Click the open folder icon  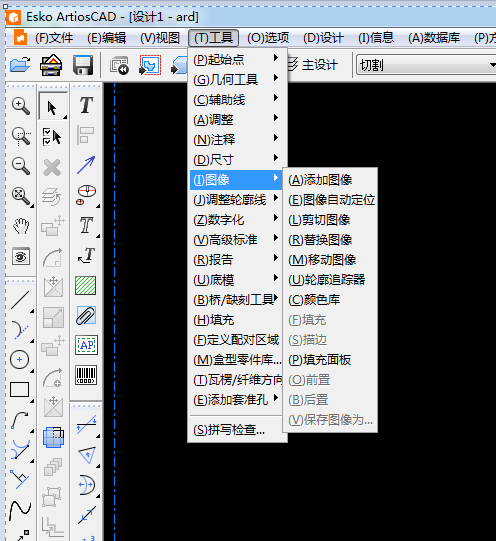20,65
